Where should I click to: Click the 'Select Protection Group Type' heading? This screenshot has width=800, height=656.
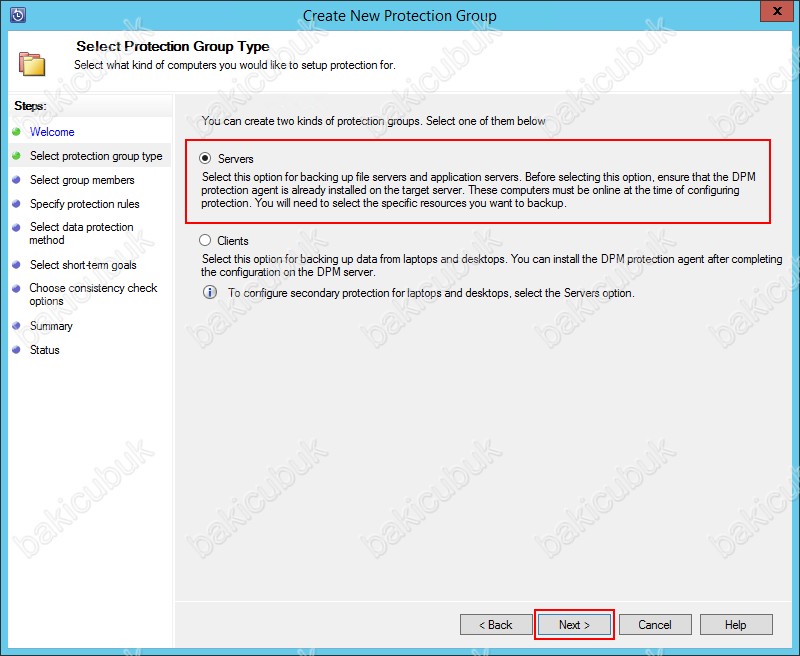click(x=172, y=46)
